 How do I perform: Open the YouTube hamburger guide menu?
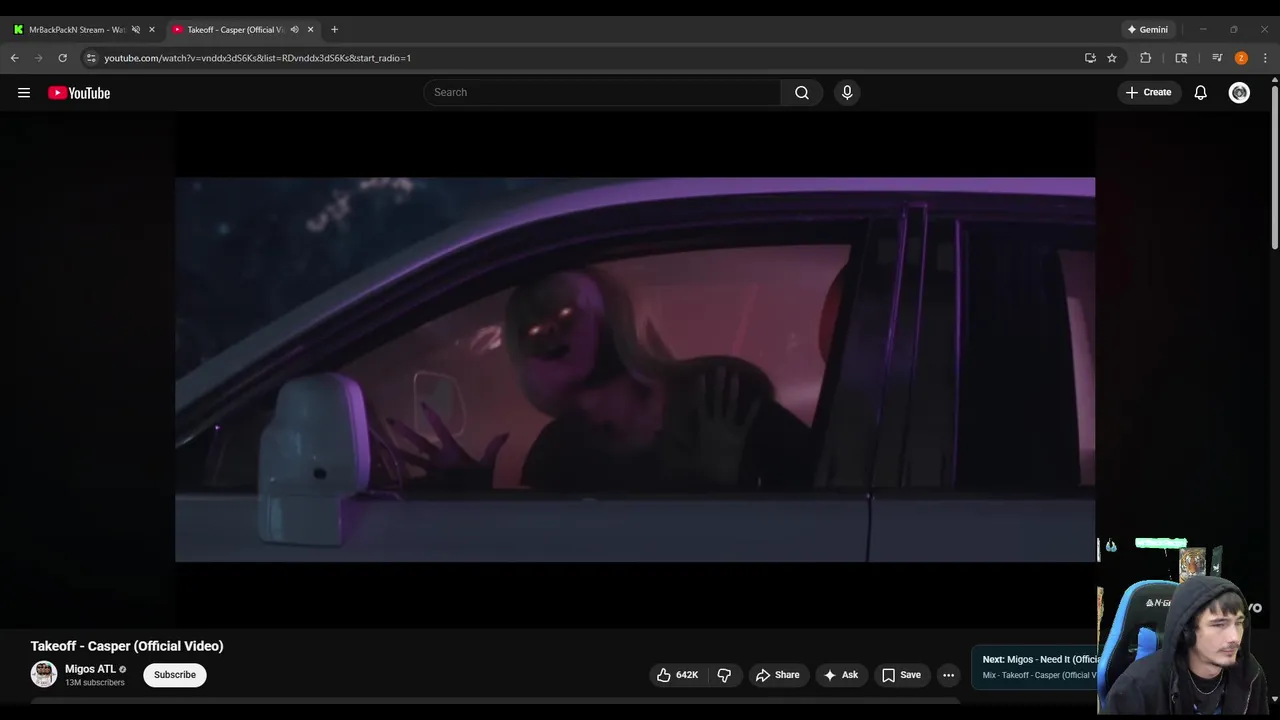(24, 93)
